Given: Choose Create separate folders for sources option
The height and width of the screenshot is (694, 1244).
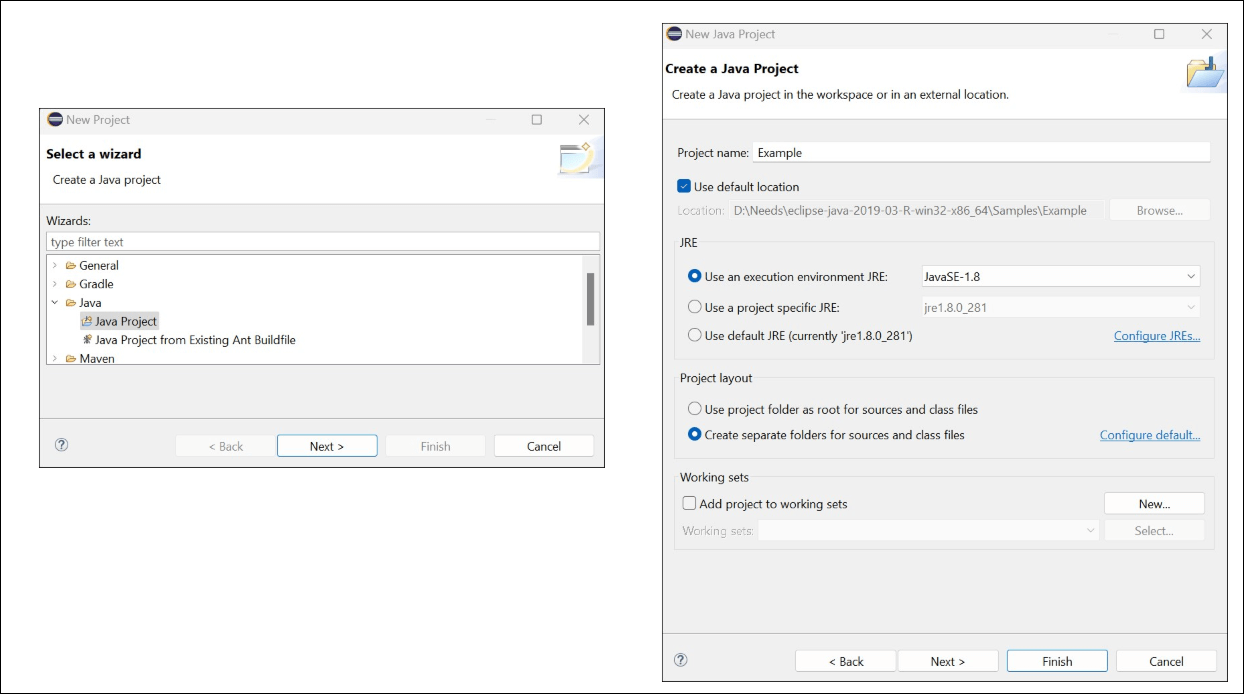Looking at the screenshot, I should point(695,435).
